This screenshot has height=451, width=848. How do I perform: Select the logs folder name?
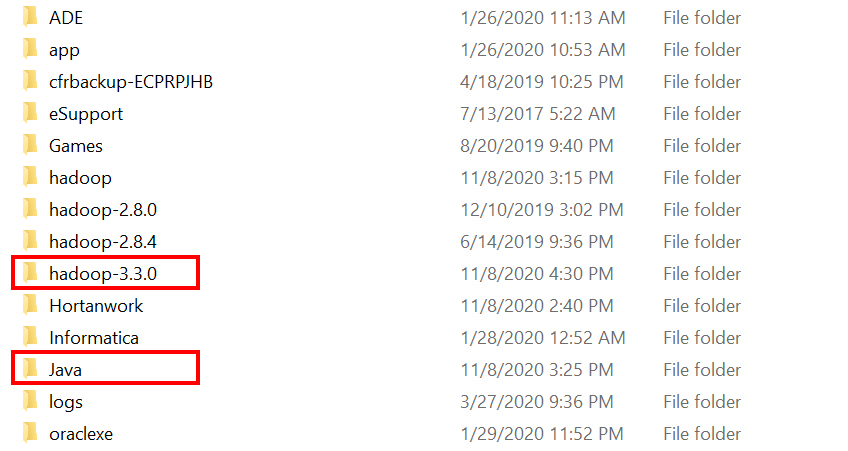66,402
